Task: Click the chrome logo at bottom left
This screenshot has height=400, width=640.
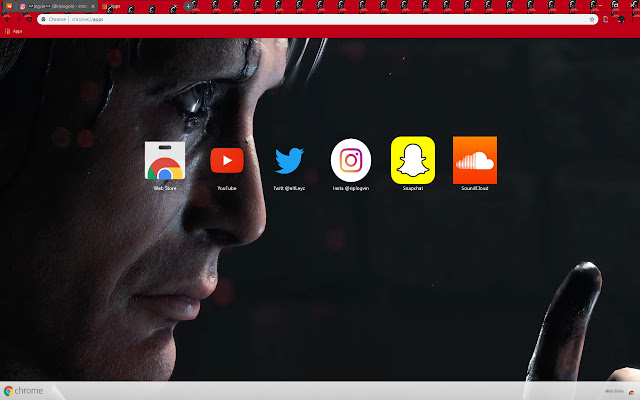Action: [x=23, y=391]
